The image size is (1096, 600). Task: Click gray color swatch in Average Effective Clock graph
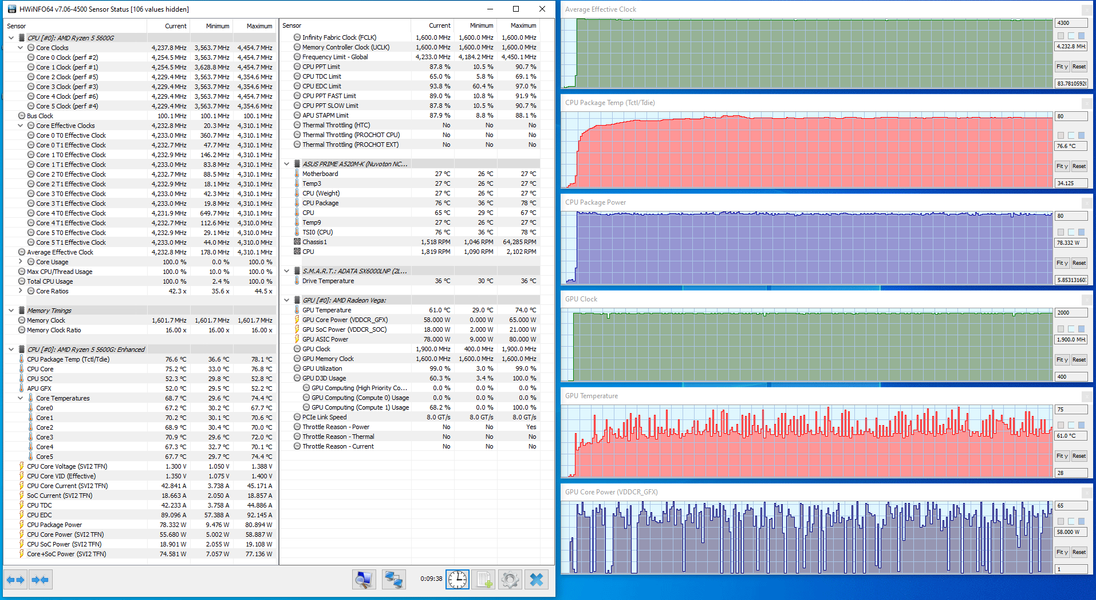[x=1061, y=36]
